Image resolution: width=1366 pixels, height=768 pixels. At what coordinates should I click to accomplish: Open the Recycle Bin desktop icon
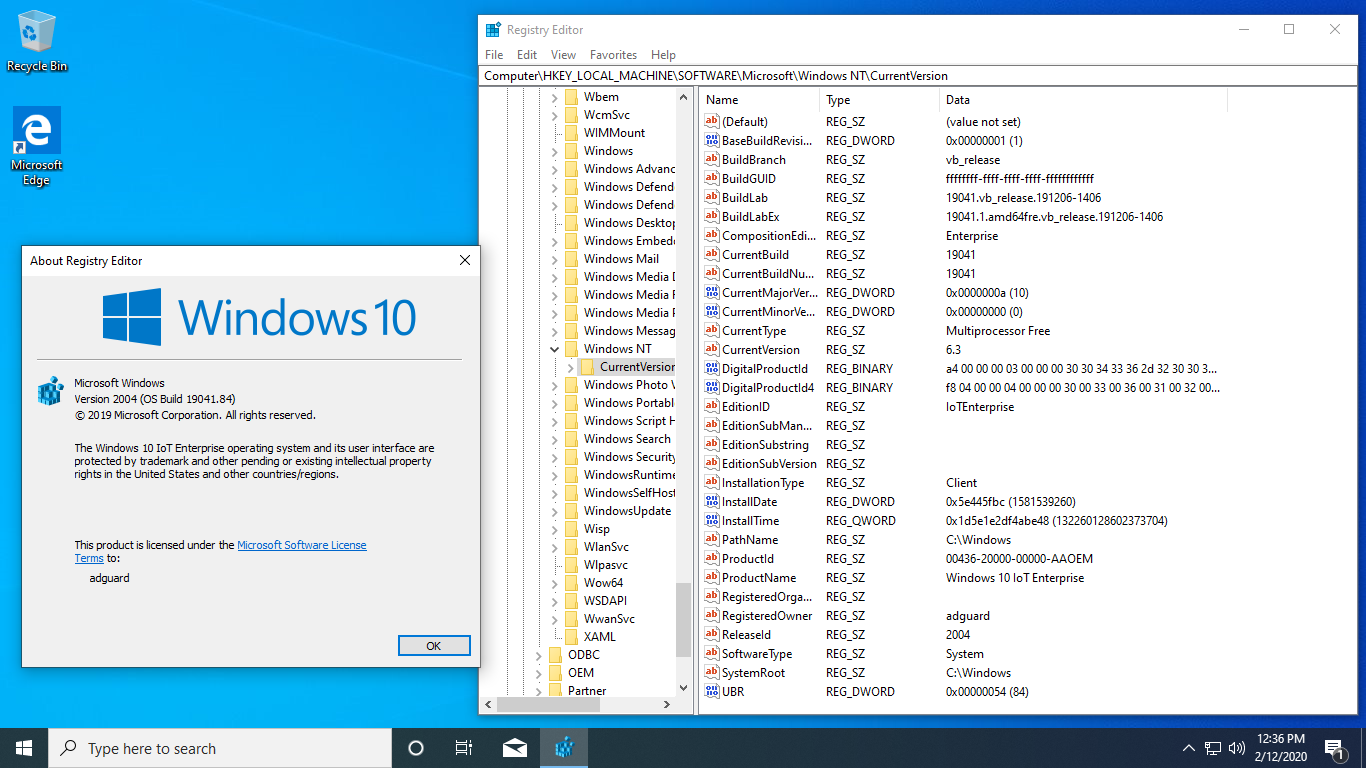coord(37,42)
